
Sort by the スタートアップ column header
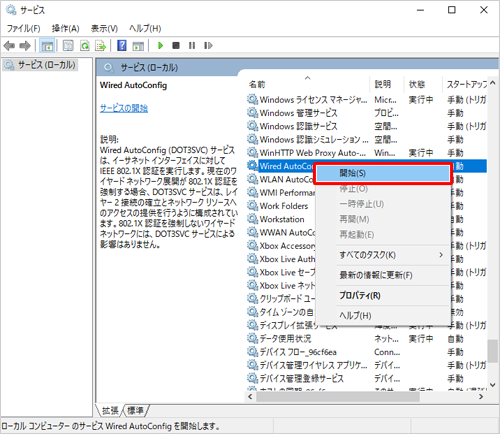click(x=465, y=84)
